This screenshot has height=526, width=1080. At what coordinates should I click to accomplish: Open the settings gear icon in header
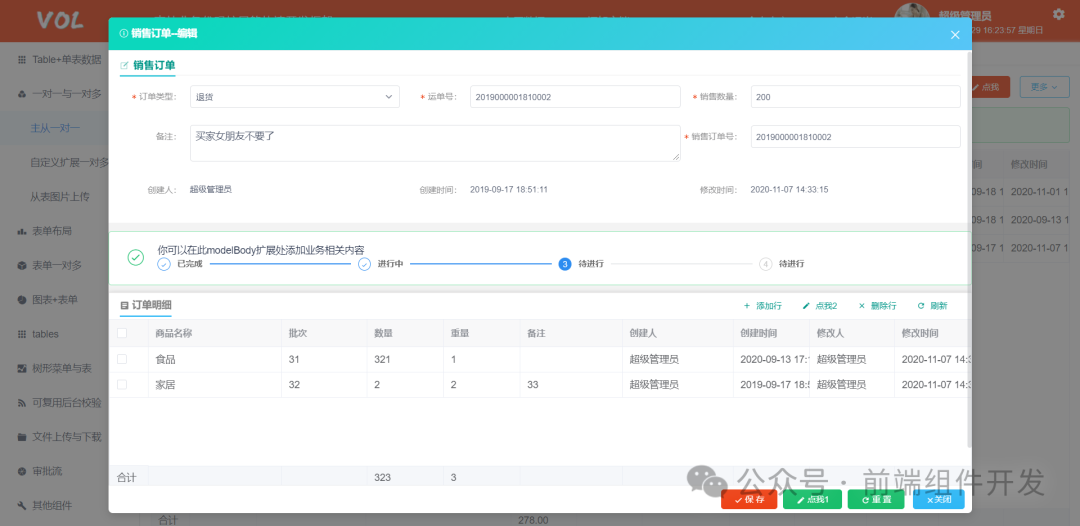(x=1058, y=14)
